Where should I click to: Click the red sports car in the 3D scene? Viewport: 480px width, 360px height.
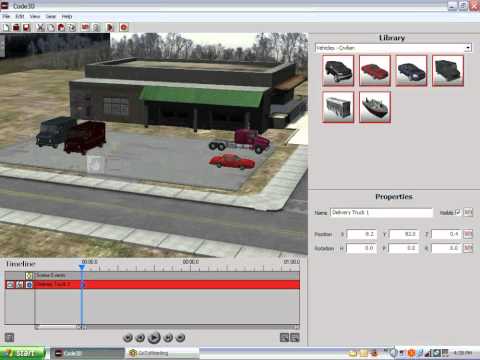click(x=232, y=161)
